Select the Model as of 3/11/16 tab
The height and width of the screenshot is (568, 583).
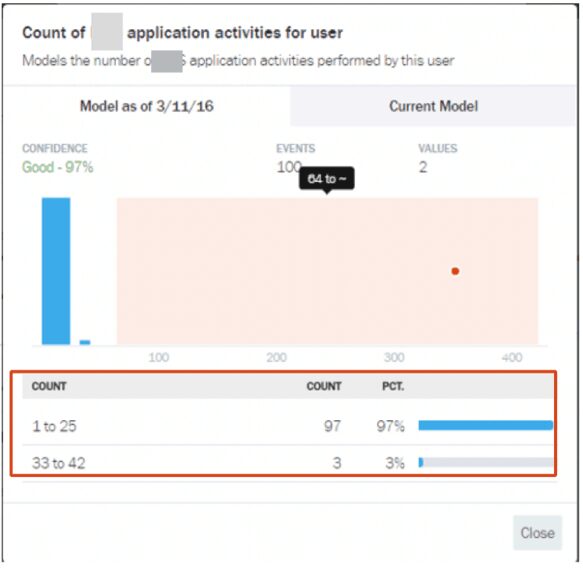click(147, 106)
